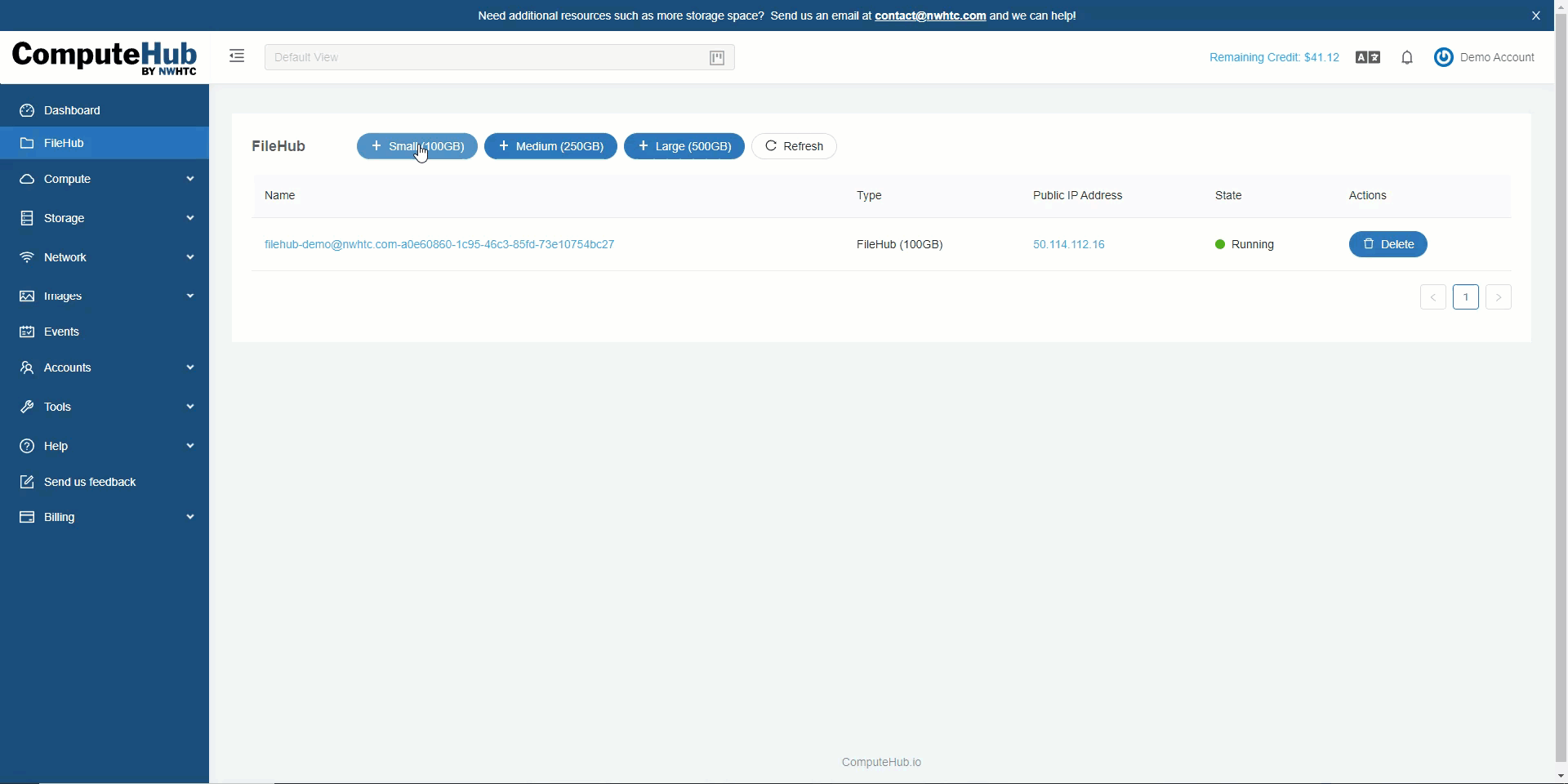The image size is (1568, 784).
Task: Expand the Storage menu chevron
Action: point(190,218)
